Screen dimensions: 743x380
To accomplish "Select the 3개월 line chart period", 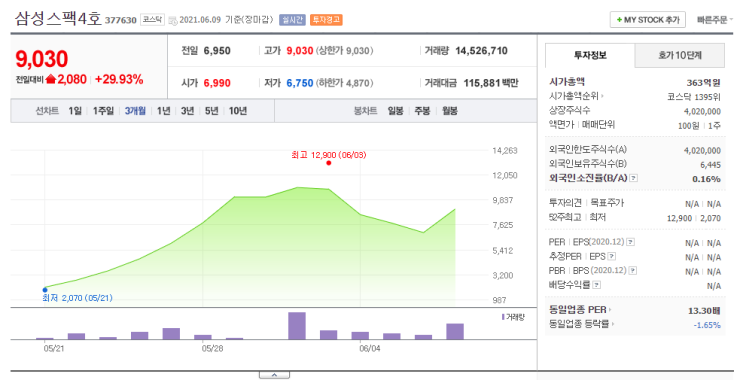I will click(135, 111).
